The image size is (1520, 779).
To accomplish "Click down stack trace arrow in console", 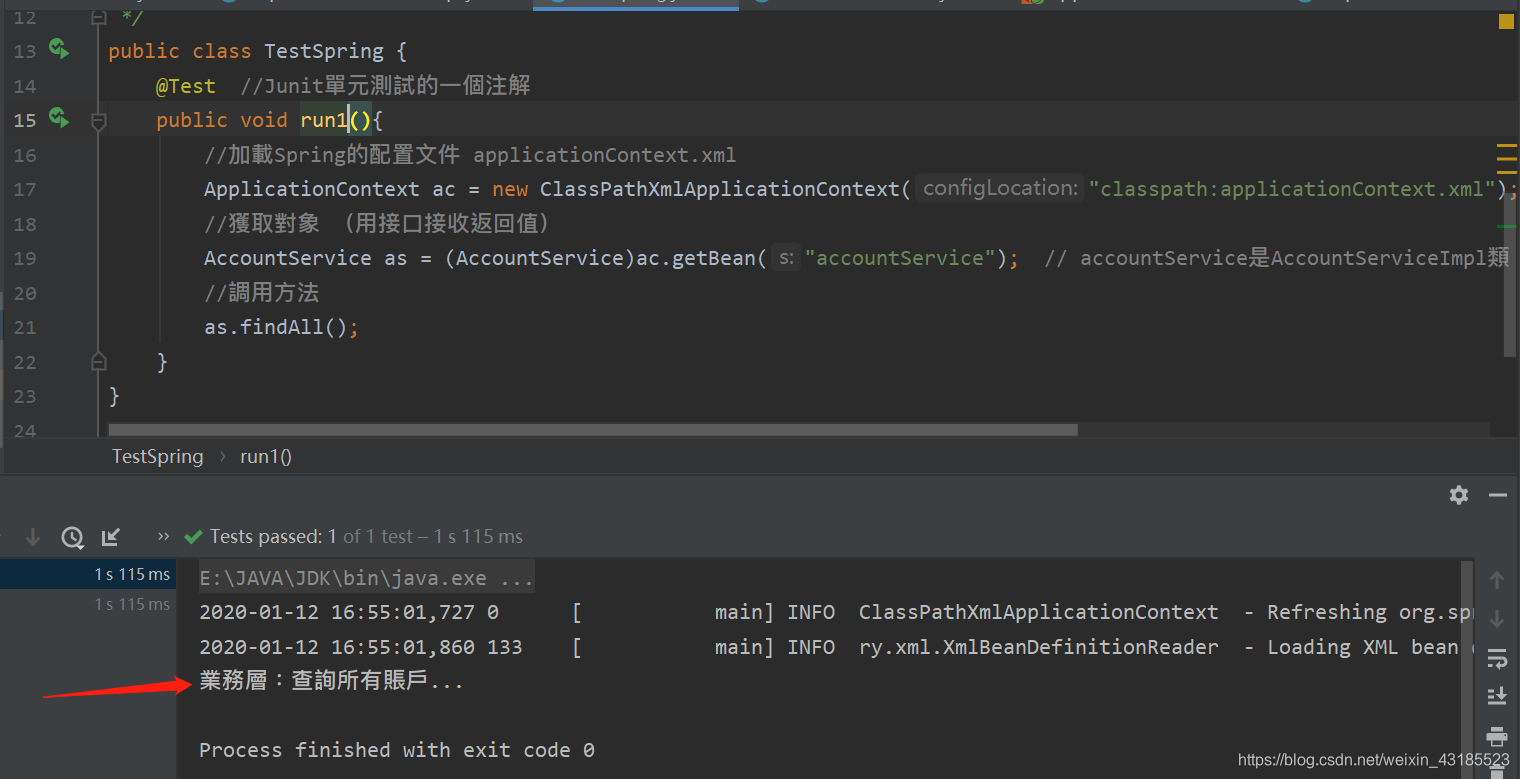I will point(1497,618).
